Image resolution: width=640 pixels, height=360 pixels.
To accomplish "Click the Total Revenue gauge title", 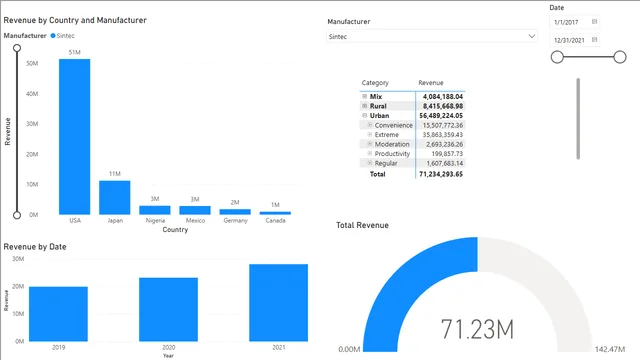I will coord(362,225).
